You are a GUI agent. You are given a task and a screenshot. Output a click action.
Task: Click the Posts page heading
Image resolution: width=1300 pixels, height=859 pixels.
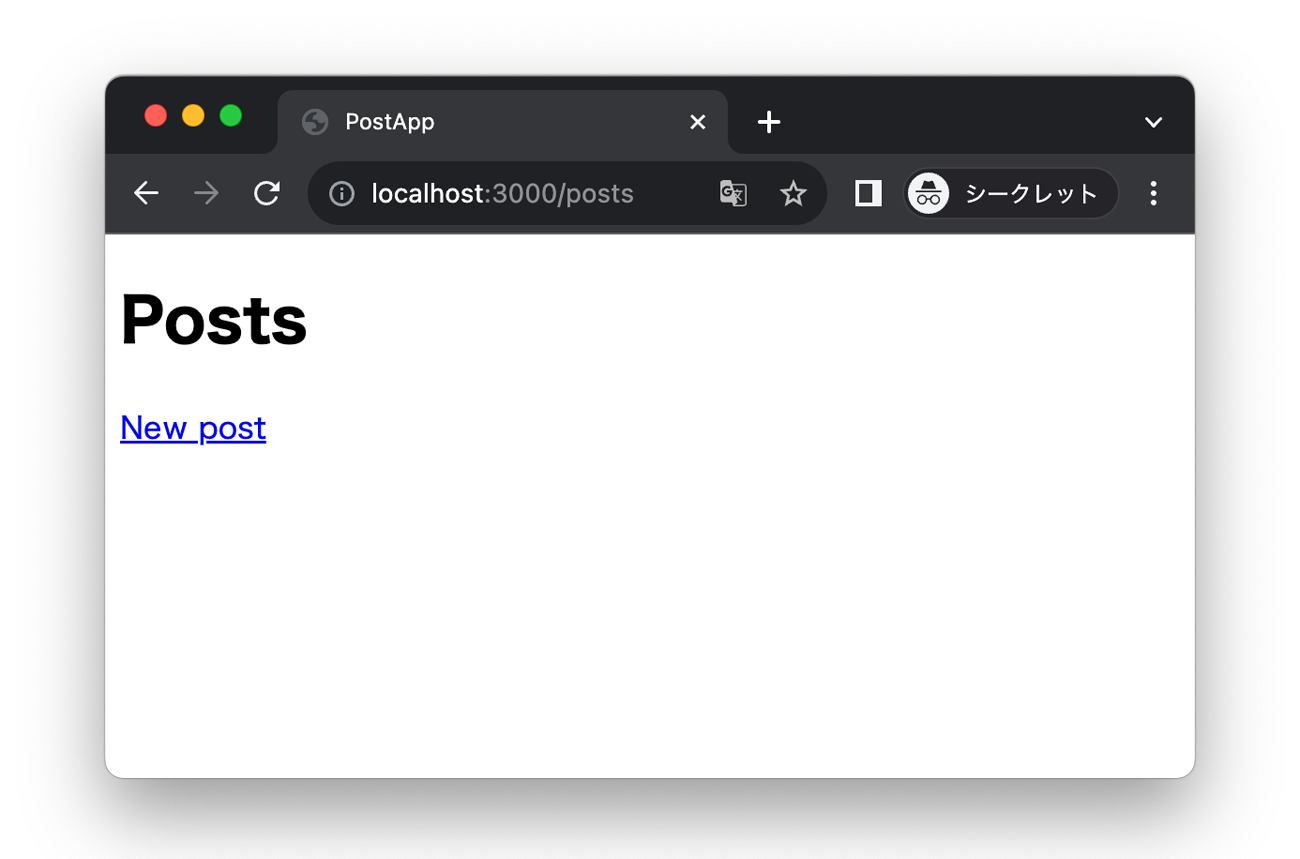pos(213,320)
